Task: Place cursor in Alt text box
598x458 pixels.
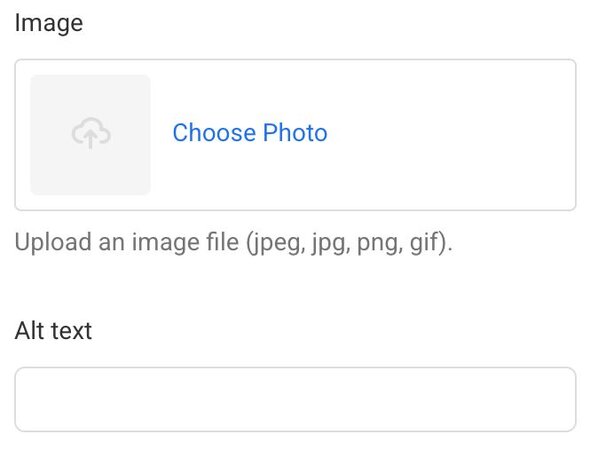Action: click(x=295, y=399)
